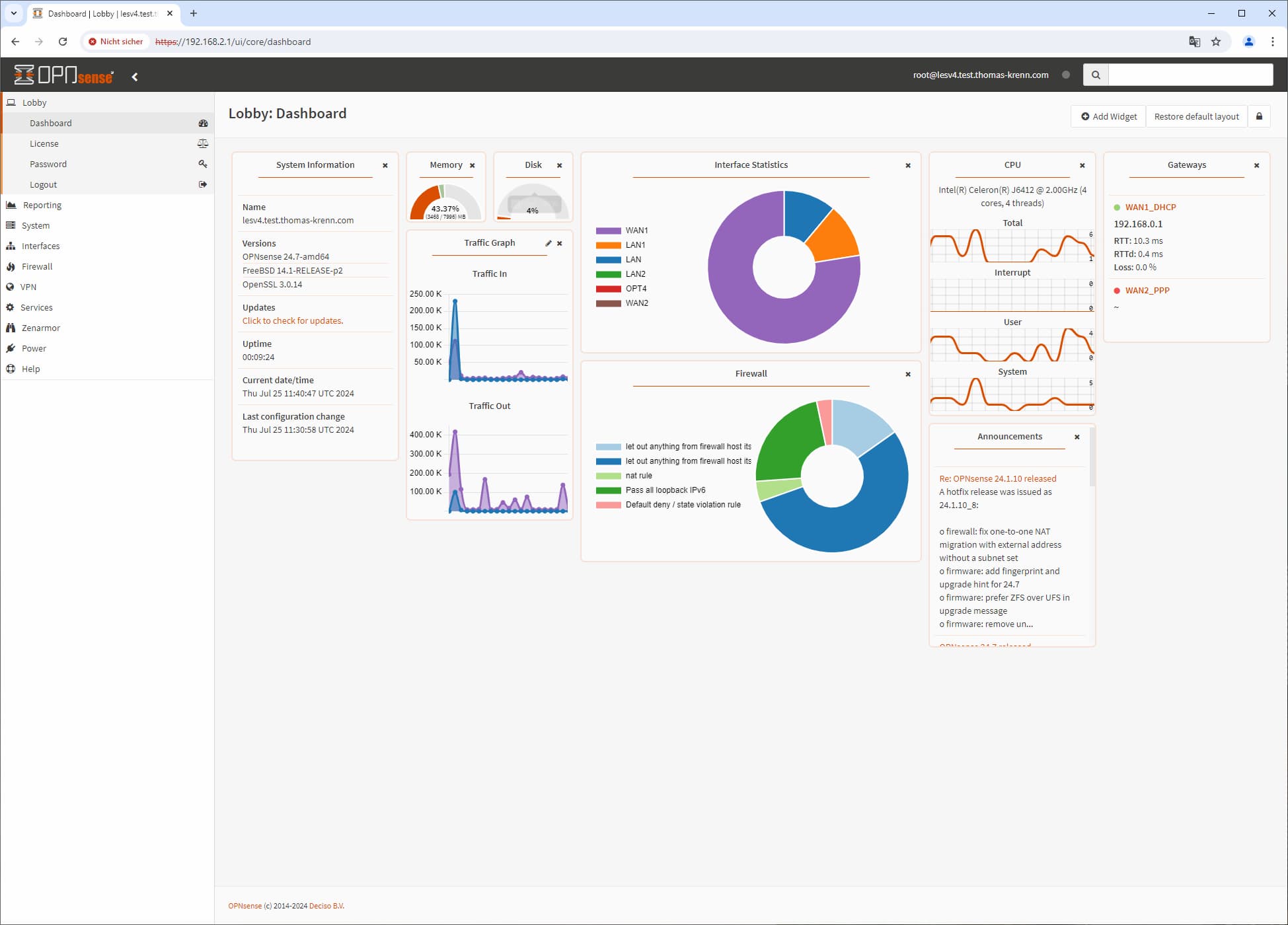Remove the Gateways widget
The height and width of the screenshot is (925, 1288).
[x=1257, y=165]
